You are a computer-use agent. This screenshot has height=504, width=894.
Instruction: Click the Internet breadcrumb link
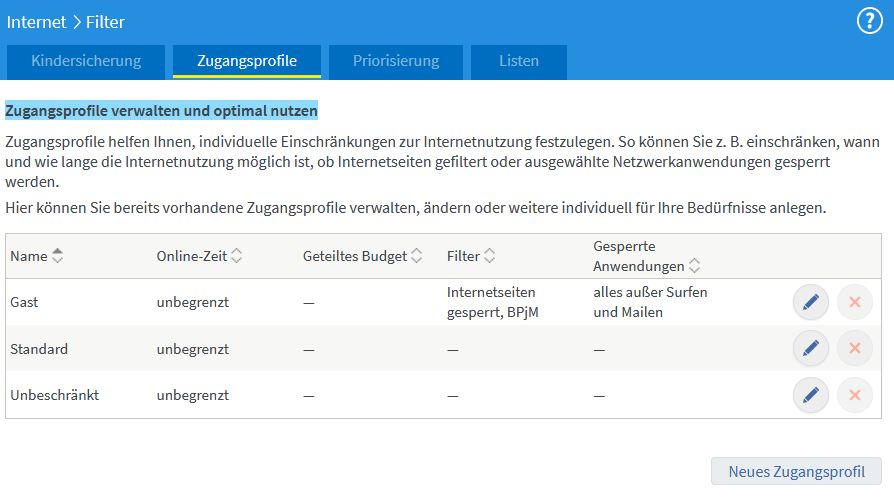coord(36,21)
